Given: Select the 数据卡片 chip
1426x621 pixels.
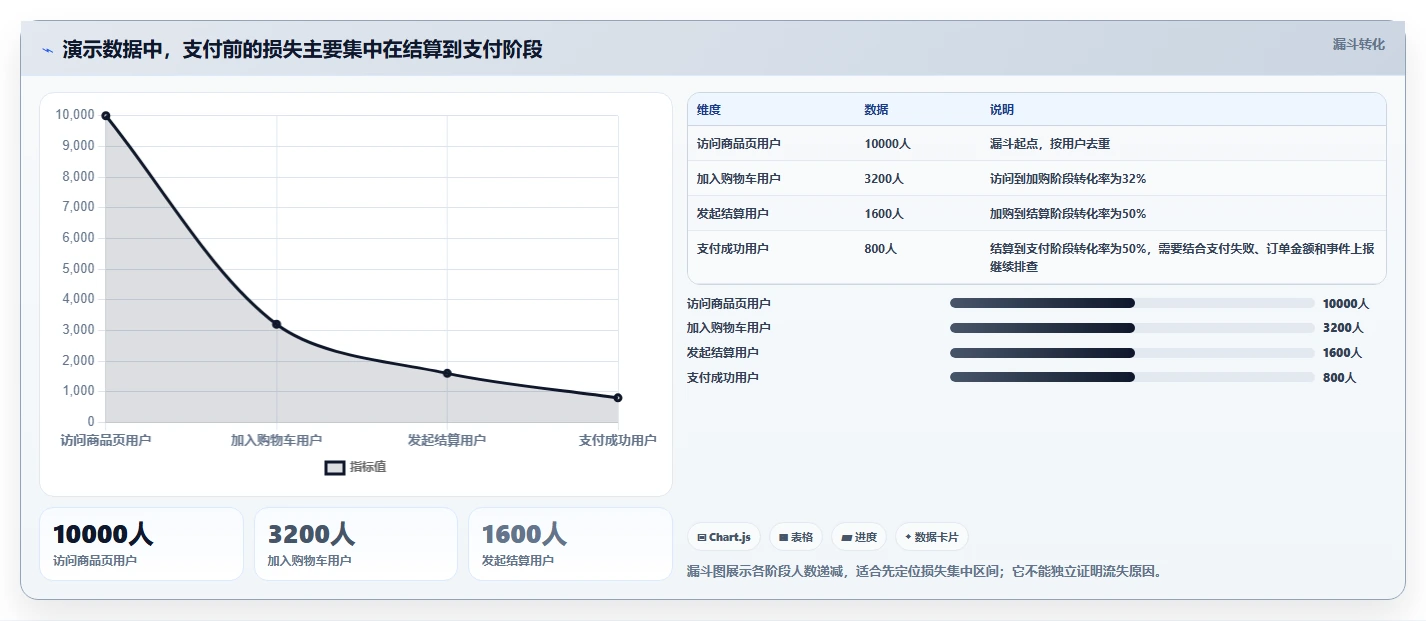Looking at the screenshot, I should pos(932,537).
